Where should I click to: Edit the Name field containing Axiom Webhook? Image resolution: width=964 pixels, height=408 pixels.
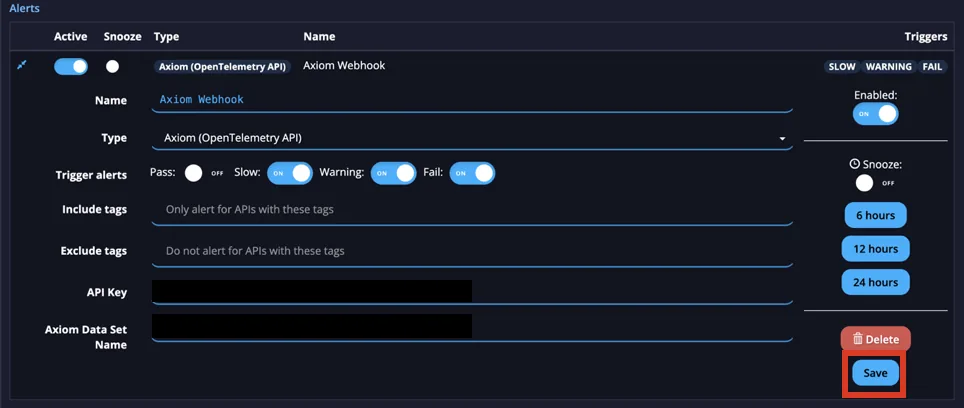pyautogui.click(x=472, y=100)
